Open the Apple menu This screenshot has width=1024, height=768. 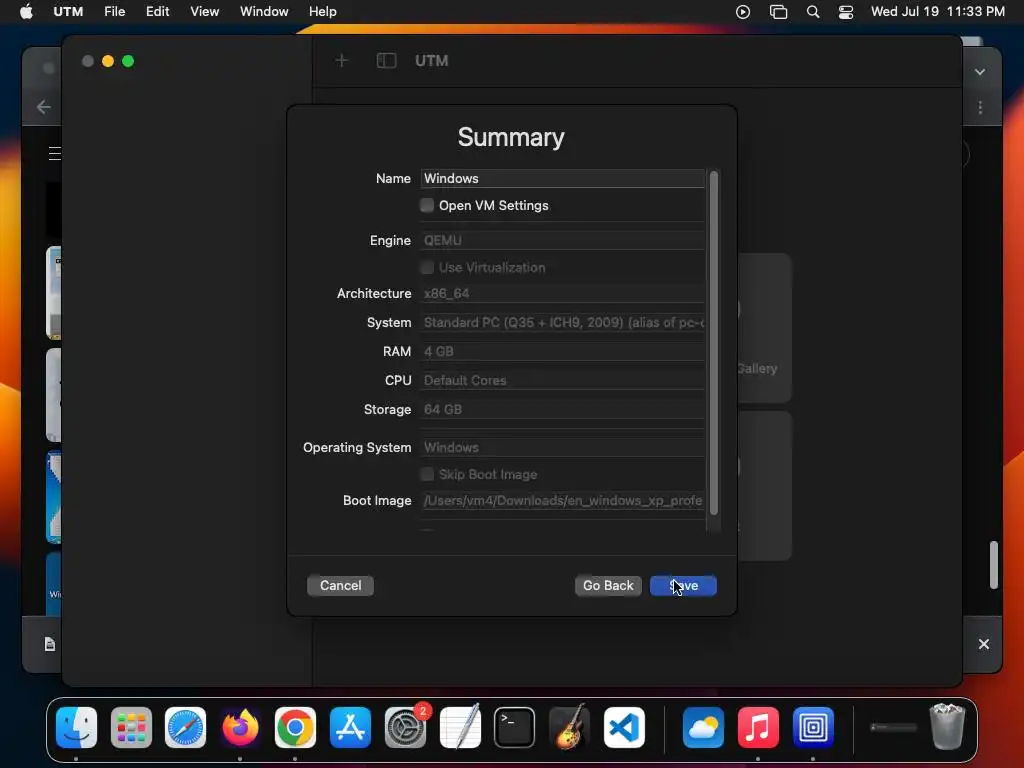(x=26, y=11)
